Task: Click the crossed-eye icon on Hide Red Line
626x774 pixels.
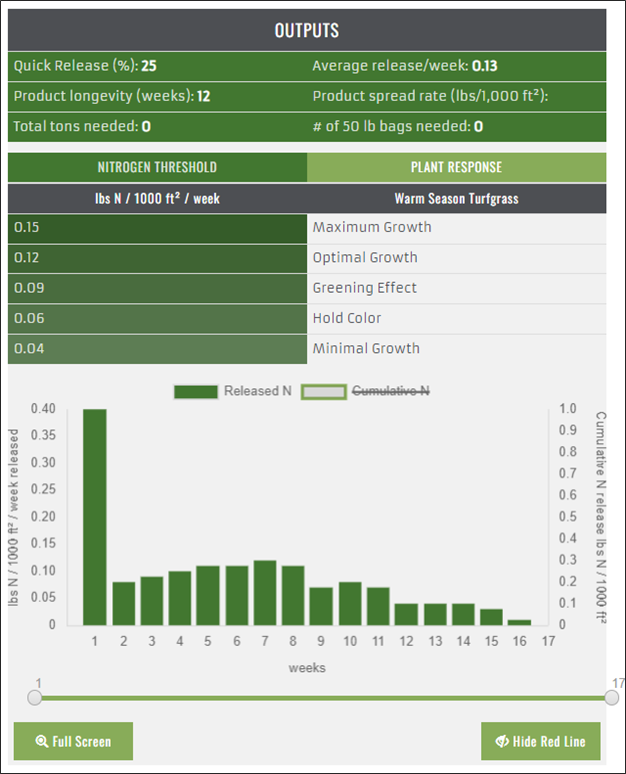Action: [502, 741]
